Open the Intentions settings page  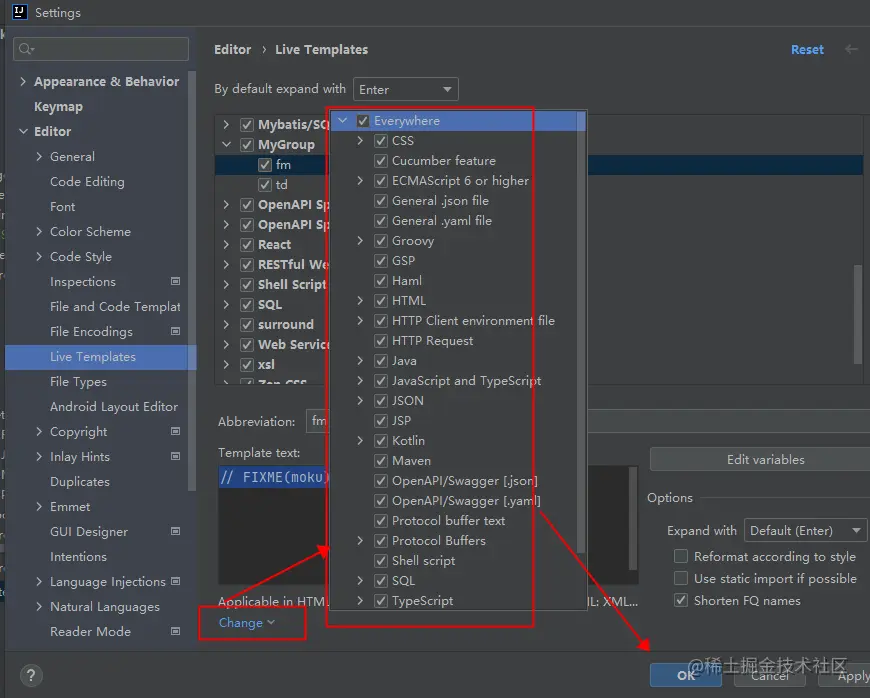(x=78, y=557)
